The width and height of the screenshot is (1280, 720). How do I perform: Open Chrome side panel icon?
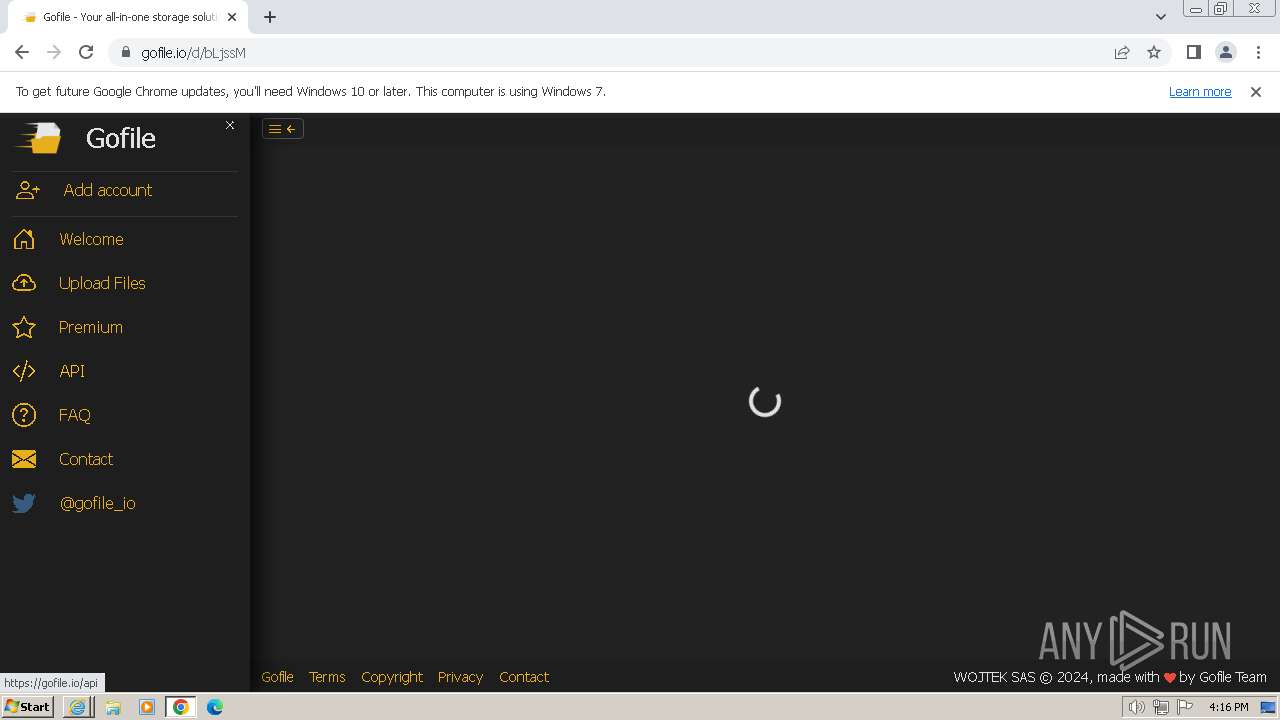[x=1194, y=52]
